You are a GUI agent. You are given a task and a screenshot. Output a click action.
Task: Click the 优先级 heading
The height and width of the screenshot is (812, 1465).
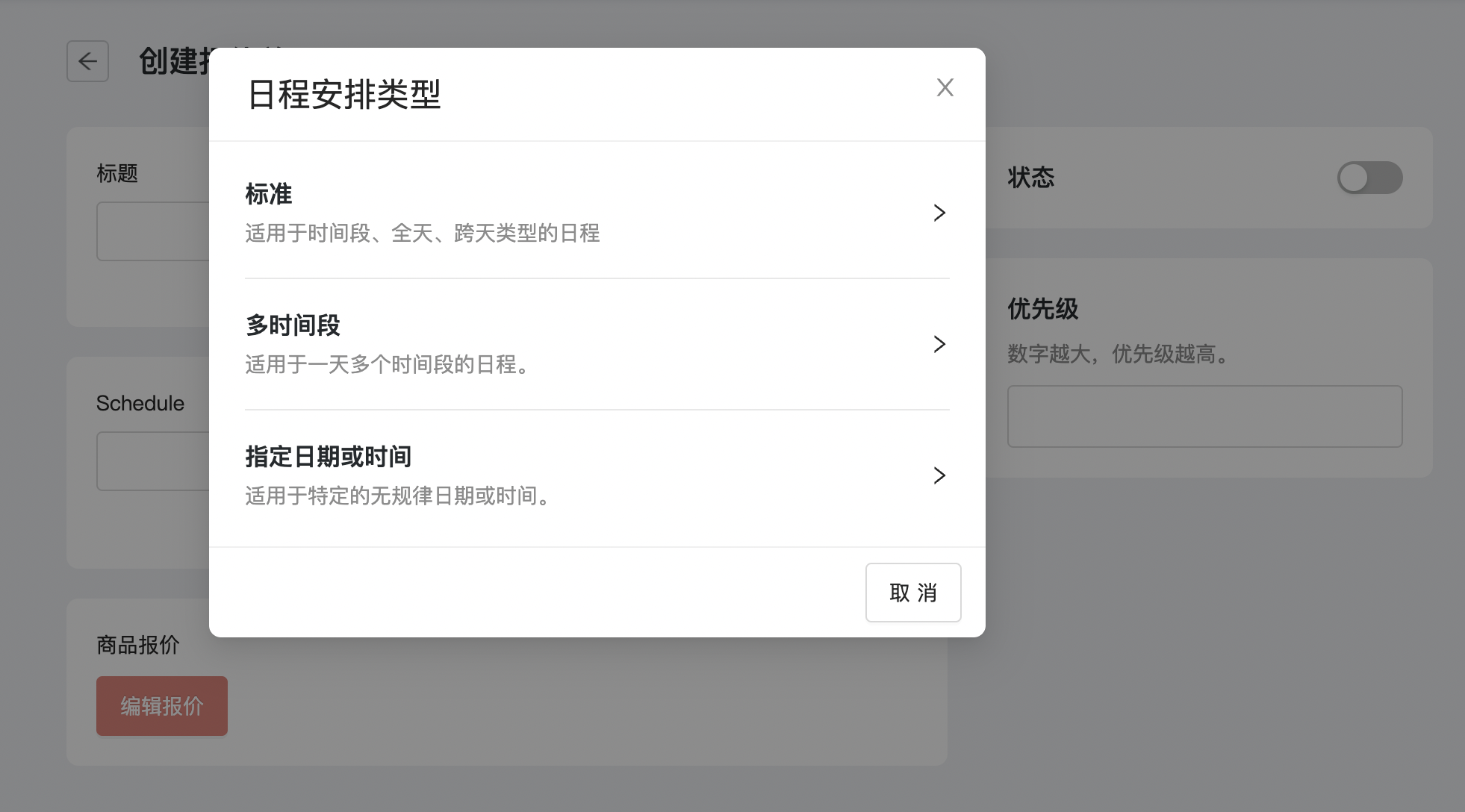[1043, 309]
